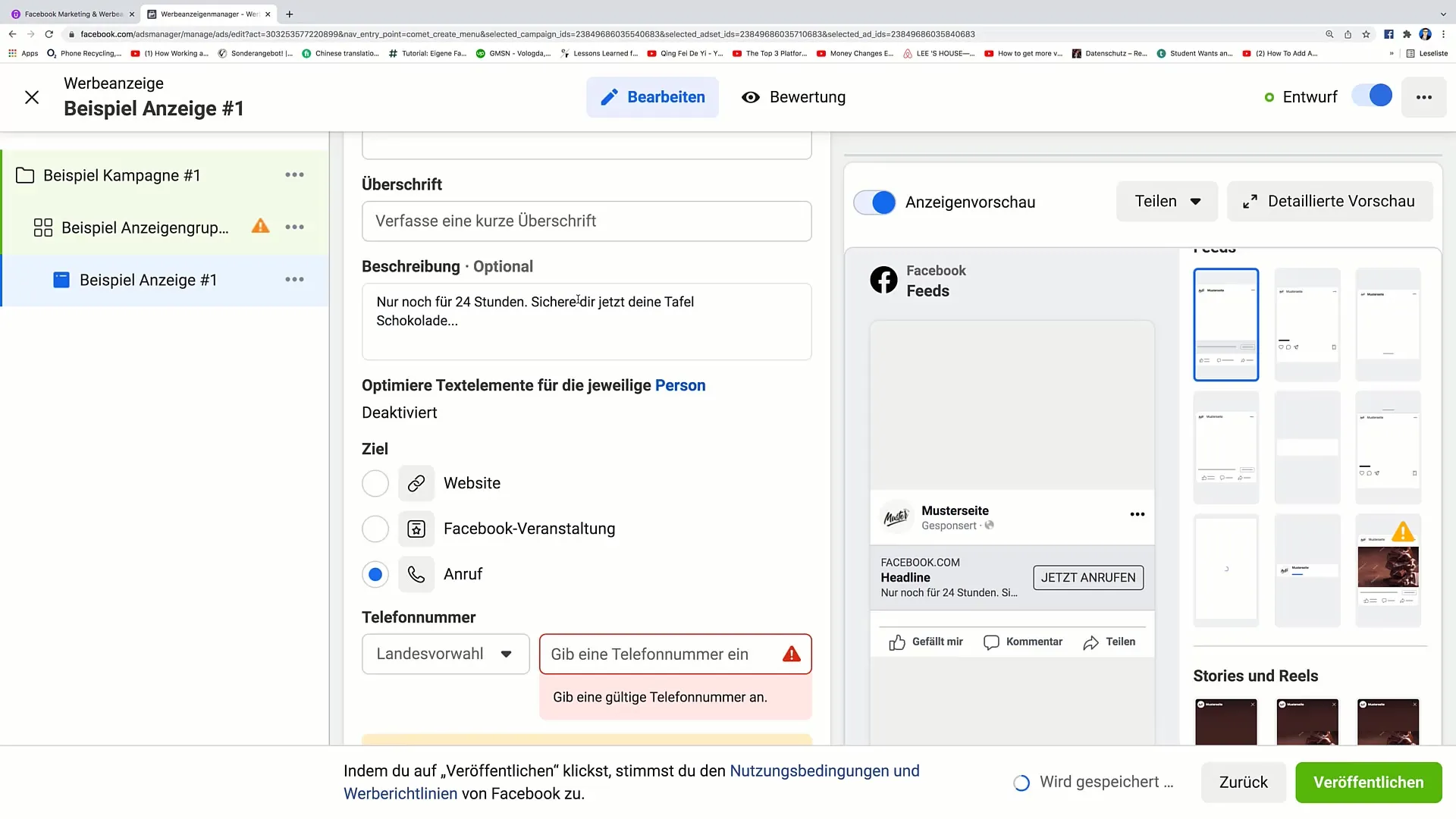This screenshot has width=1456, height=819.
Task: Click the three-dot menu icon on Beispiel Anzeige #1
Action: [294, 280]
